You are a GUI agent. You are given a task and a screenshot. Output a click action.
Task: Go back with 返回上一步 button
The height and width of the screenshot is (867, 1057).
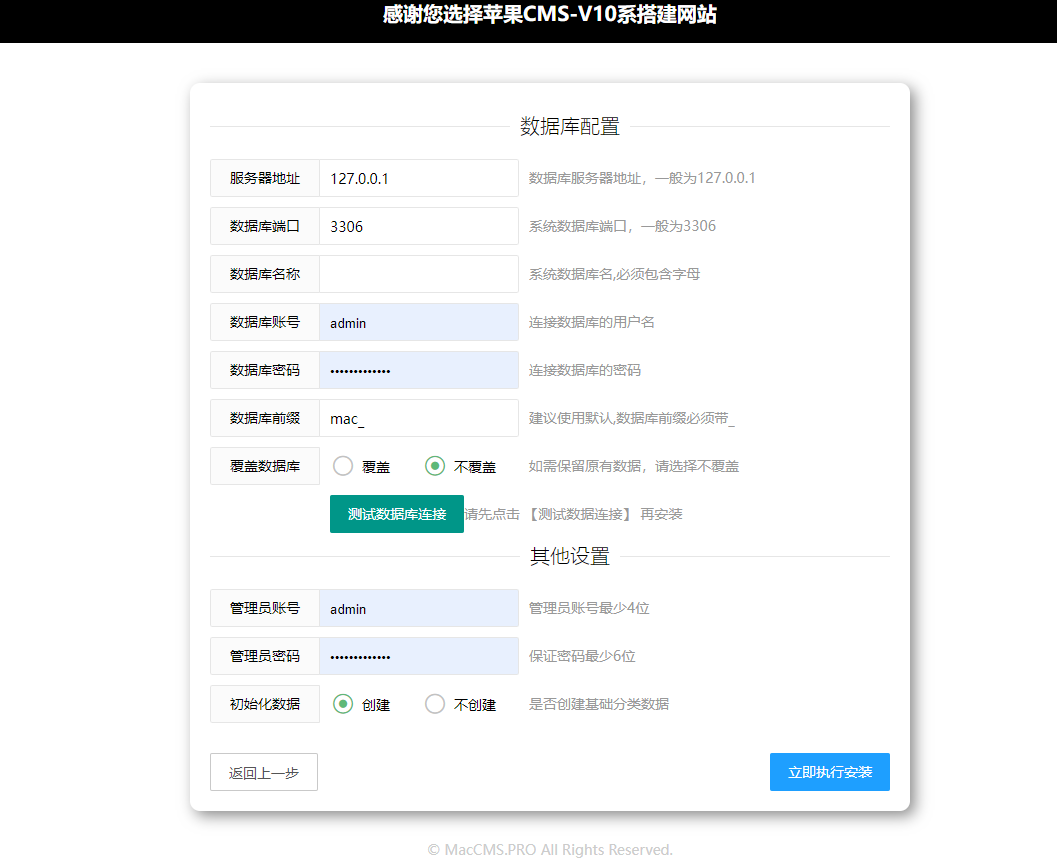[x=264, y=772]
